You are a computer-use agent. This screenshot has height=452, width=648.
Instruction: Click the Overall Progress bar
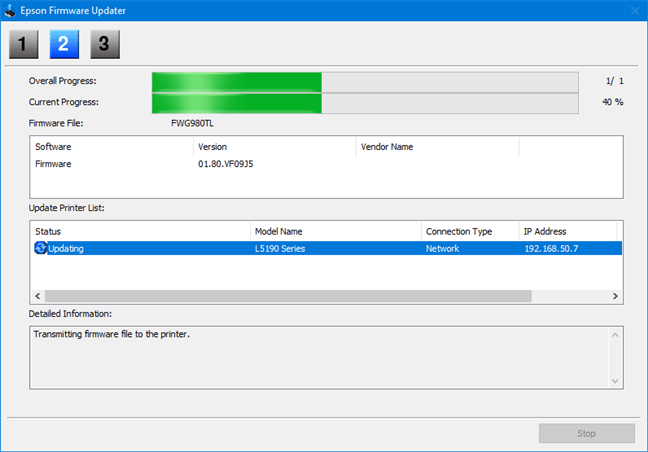pos(364,81)
